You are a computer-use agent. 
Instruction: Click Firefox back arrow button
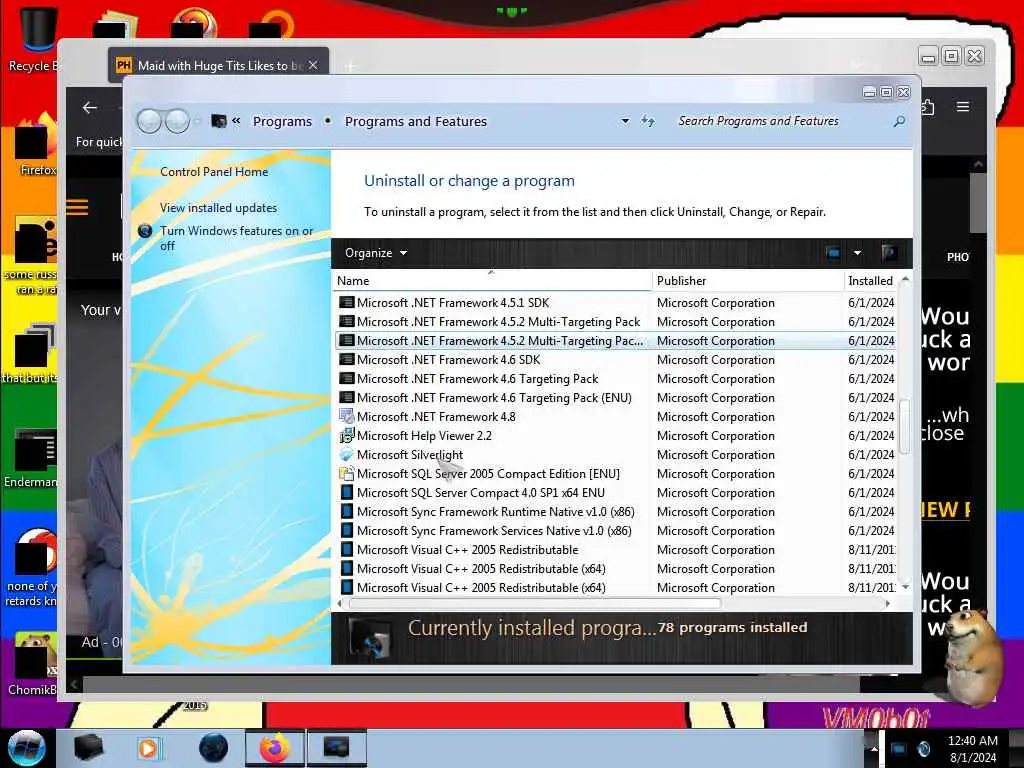pos(89,108)
